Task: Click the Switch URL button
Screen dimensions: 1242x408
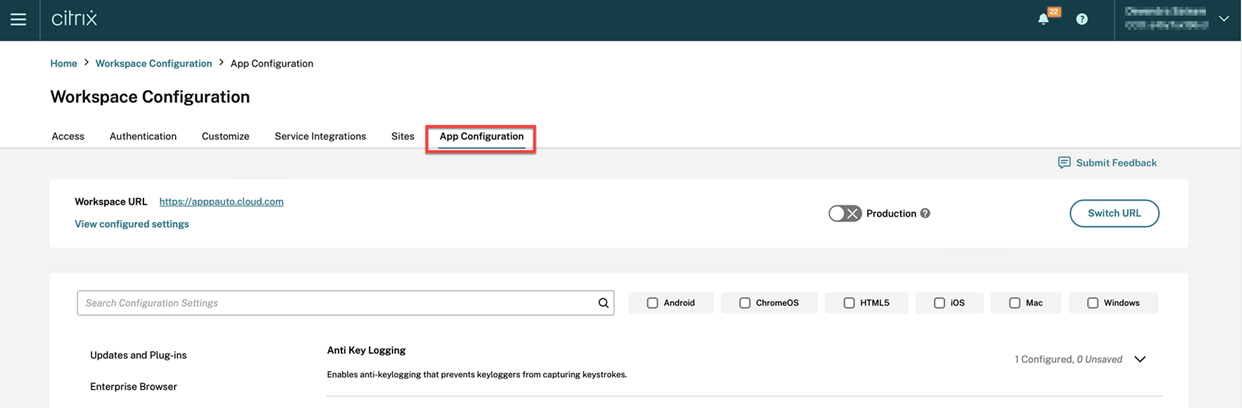Action: (1114, 213)
